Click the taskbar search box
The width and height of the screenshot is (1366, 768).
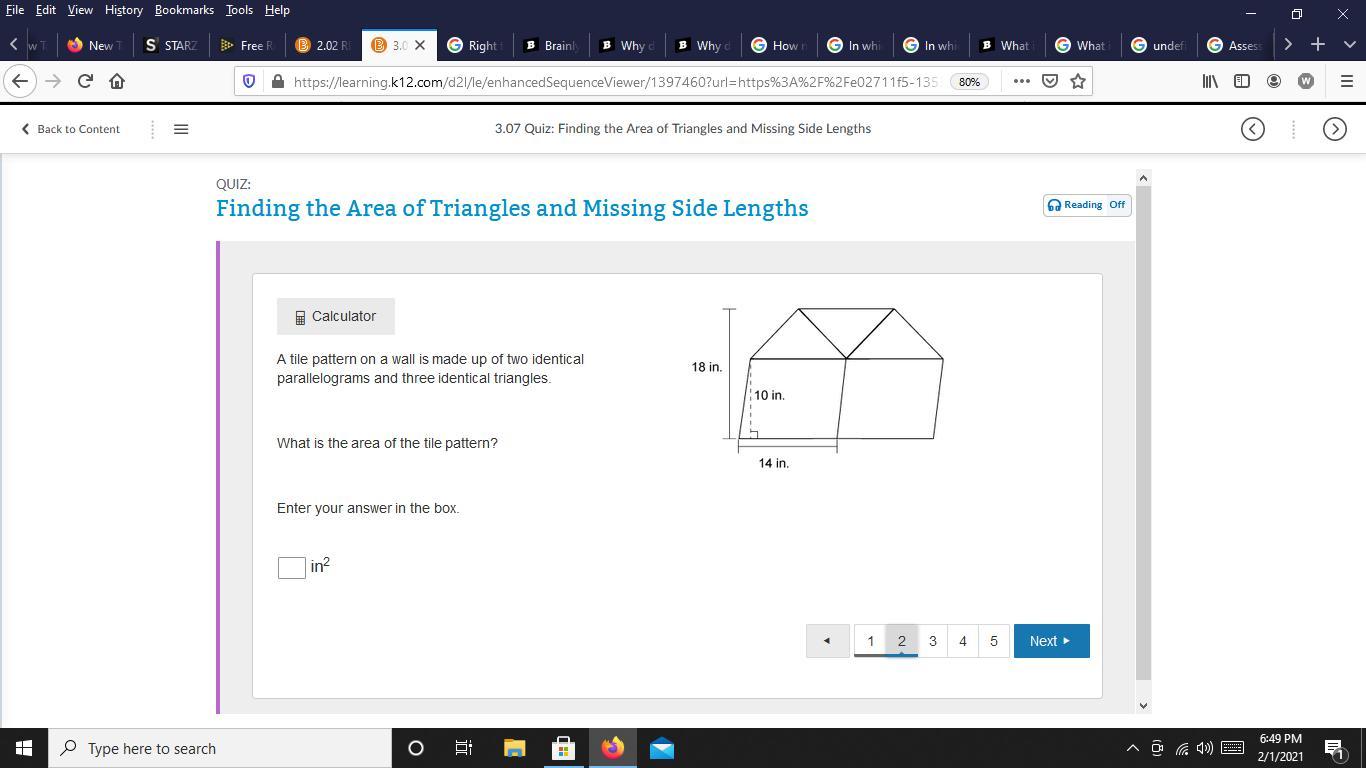coord(220,748)
